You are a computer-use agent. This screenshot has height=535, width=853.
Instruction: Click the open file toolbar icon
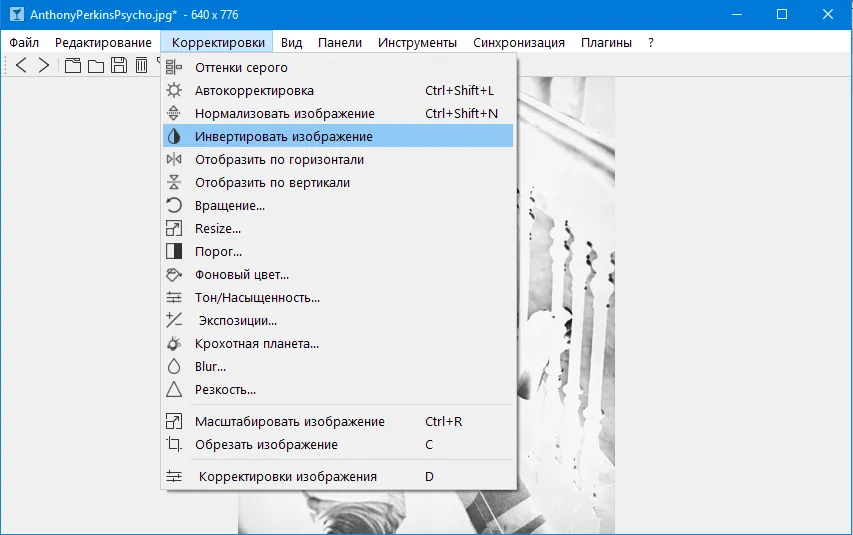point(72,65)
